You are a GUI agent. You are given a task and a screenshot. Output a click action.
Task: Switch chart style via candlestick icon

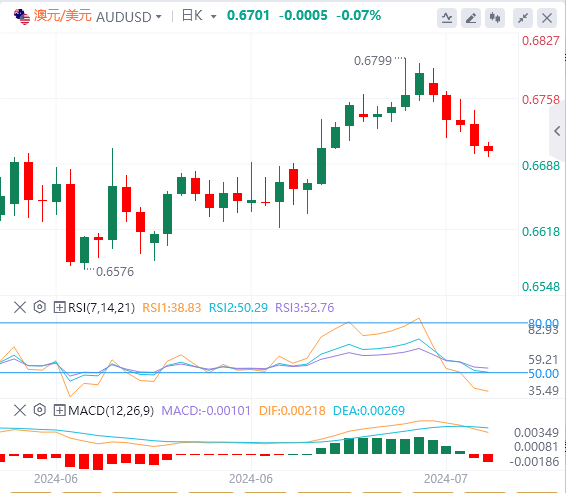[x=495, y=18]
